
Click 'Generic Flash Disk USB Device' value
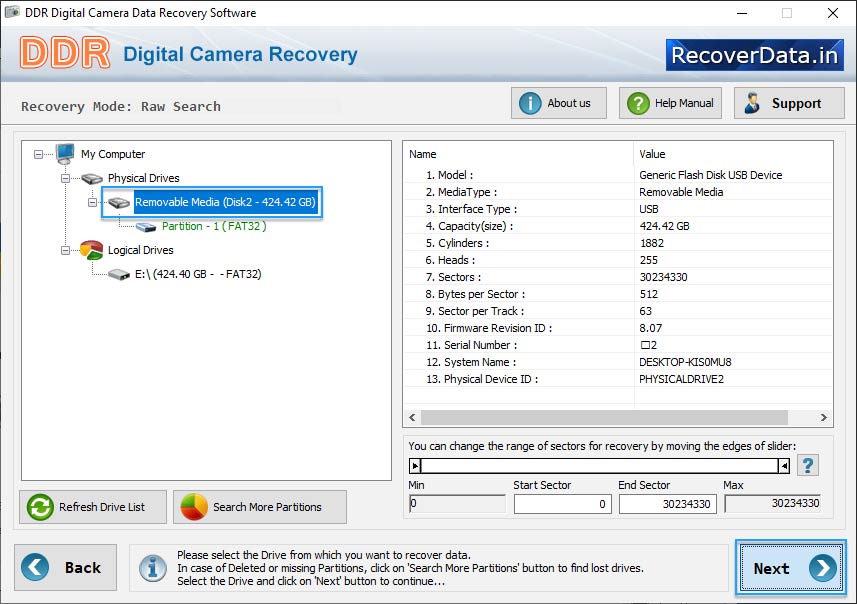pos(711,175)
